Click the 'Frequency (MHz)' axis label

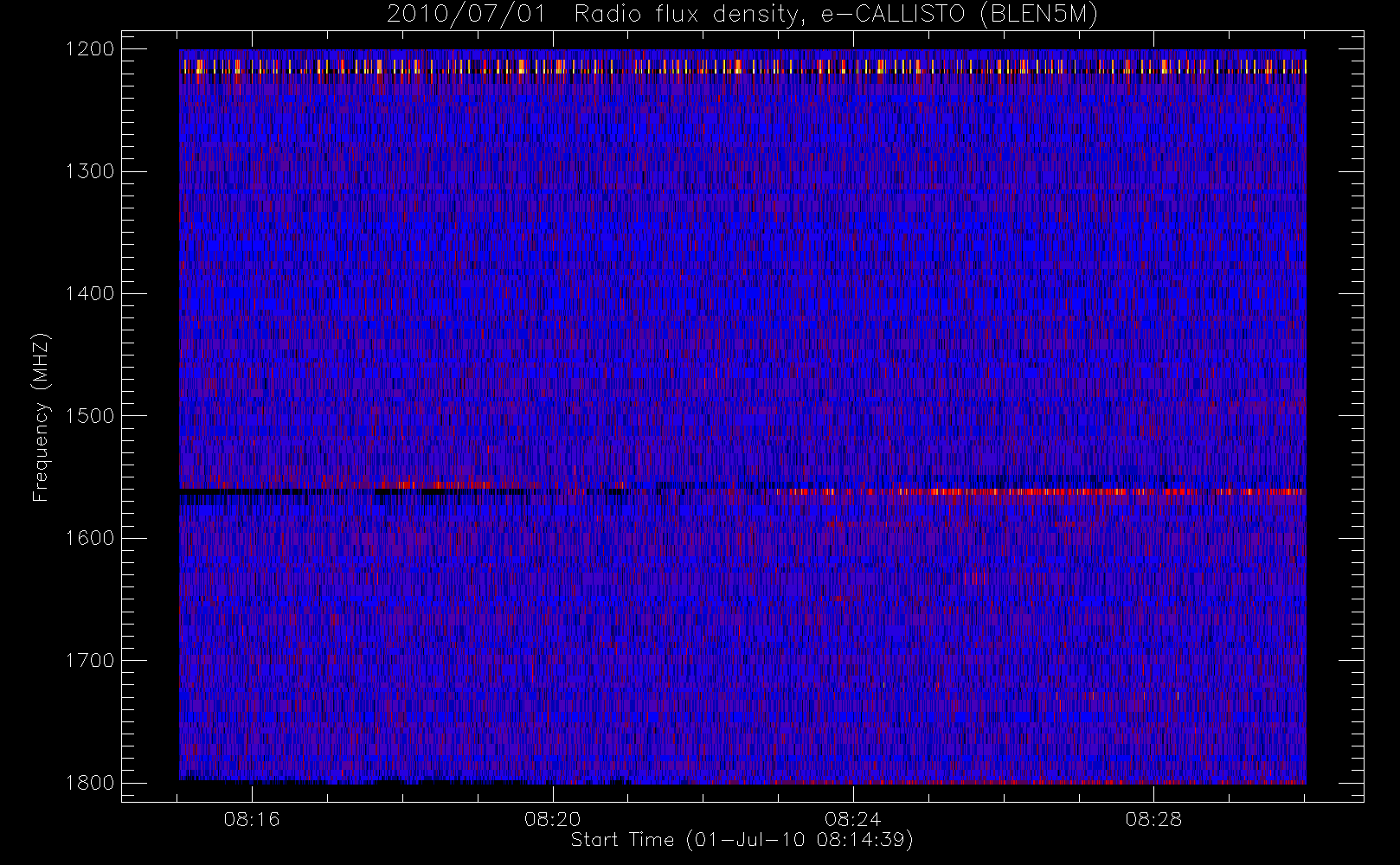point(41,416)
